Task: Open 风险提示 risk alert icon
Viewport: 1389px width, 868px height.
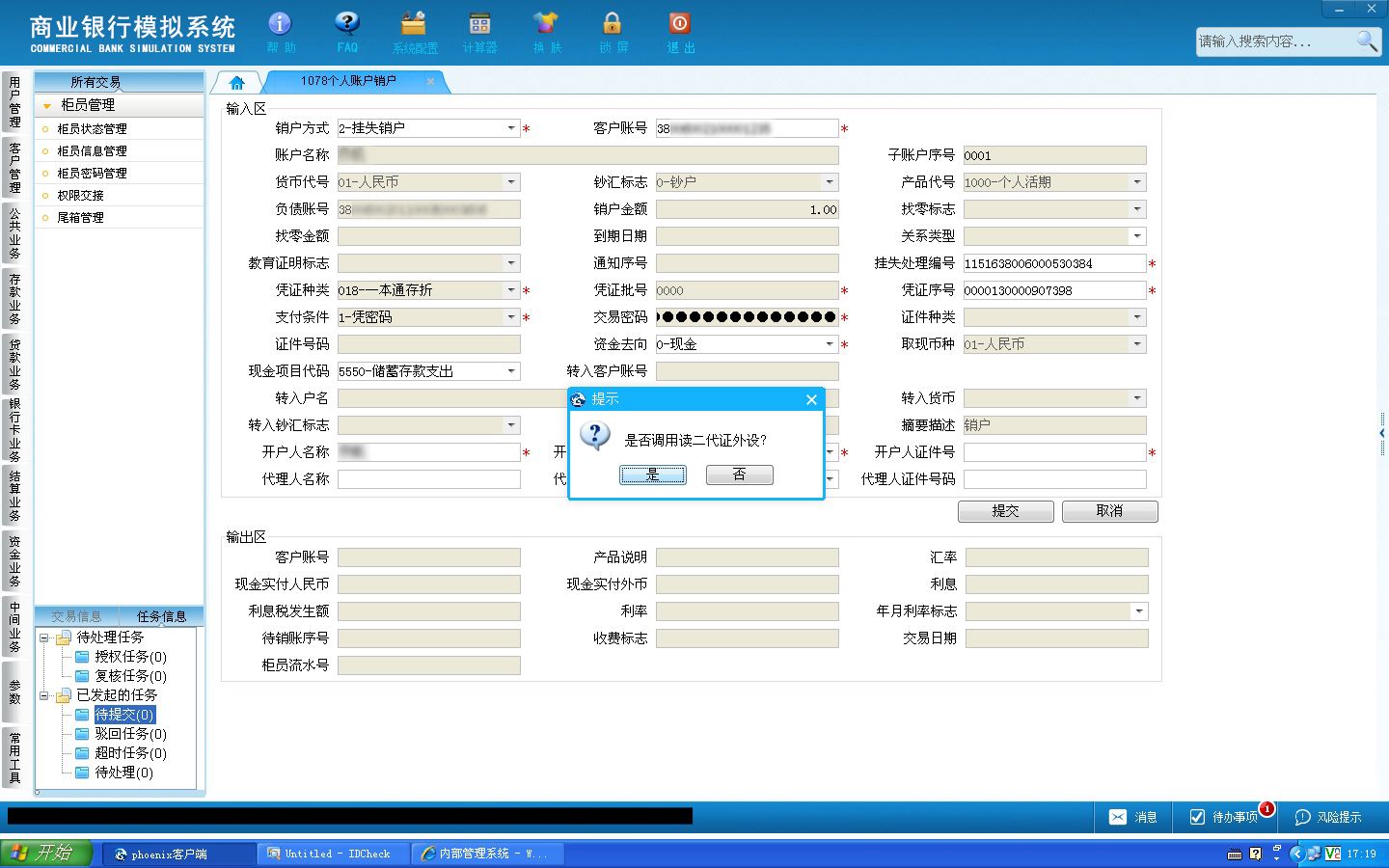Action: [1302, 817]
